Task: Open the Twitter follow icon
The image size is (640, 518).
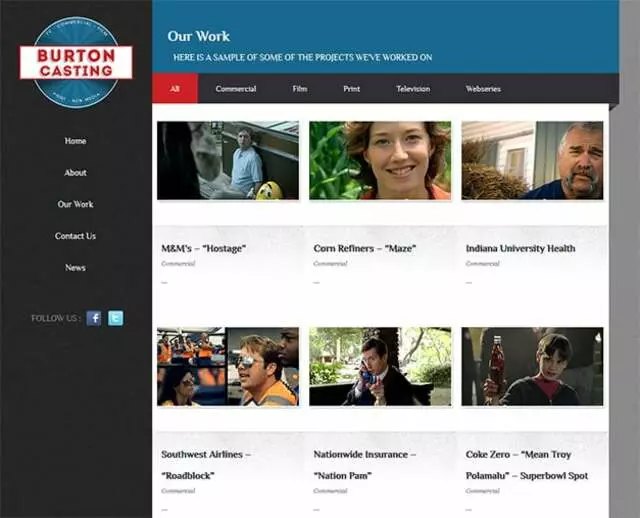Action: 116,318
